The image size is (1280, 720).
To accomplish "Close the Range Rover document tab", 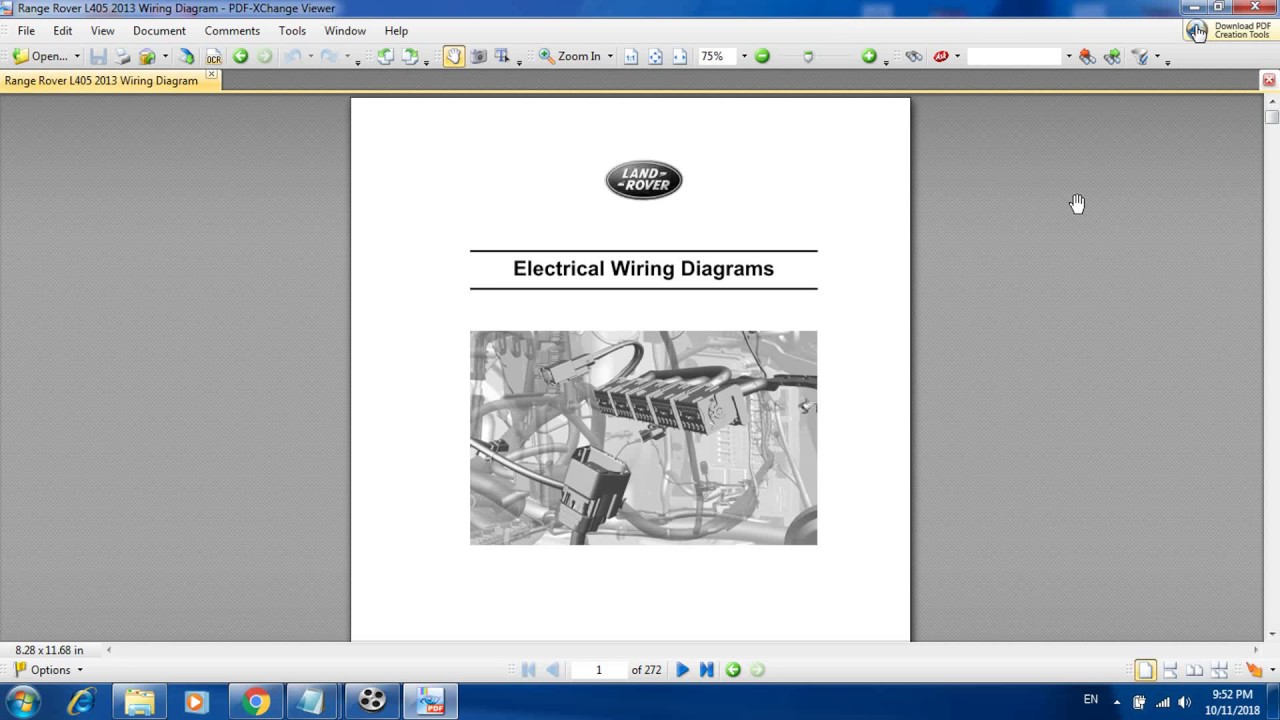I will (212, 75).
